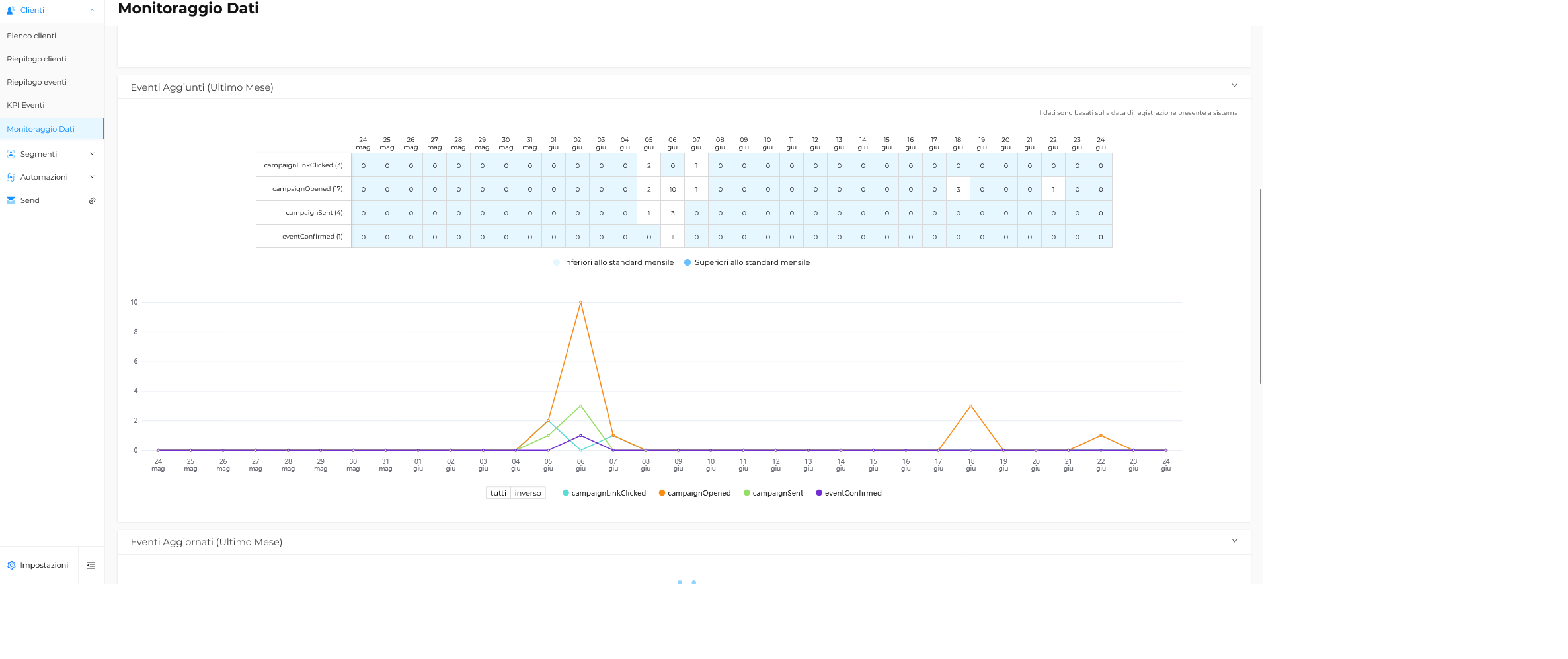Click campaignLinkClicked (3) row label
The image size is (1568, 659).
(303, 165)
